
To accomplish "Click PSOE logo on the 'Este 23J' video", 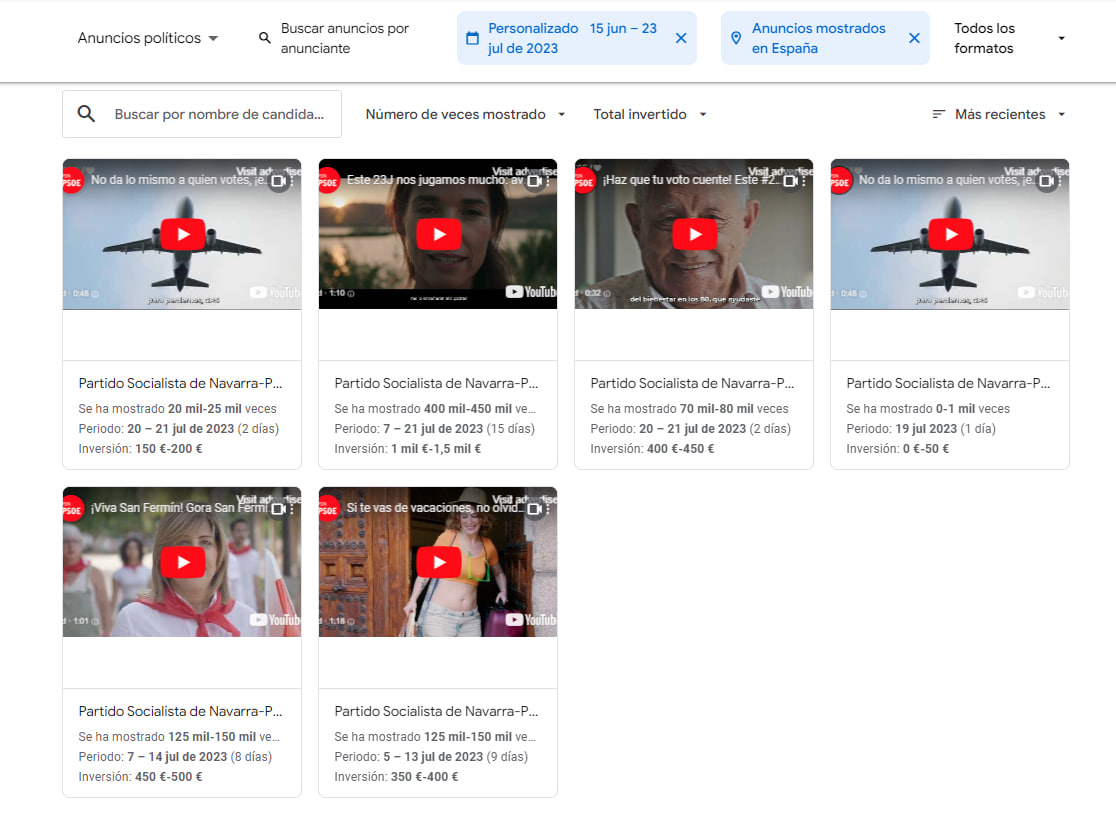I will coord(328,181).
